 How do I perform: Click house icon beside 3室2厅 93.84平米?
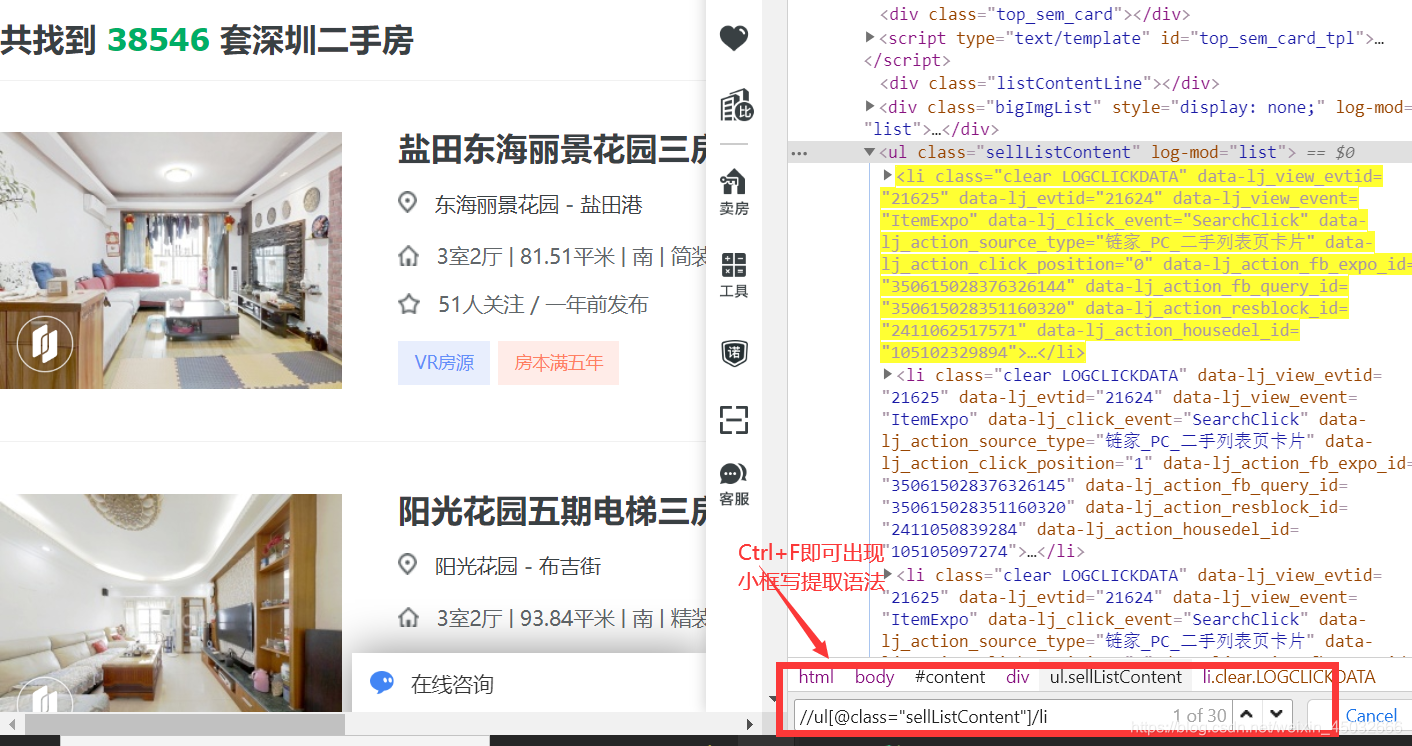pos(408,618)
